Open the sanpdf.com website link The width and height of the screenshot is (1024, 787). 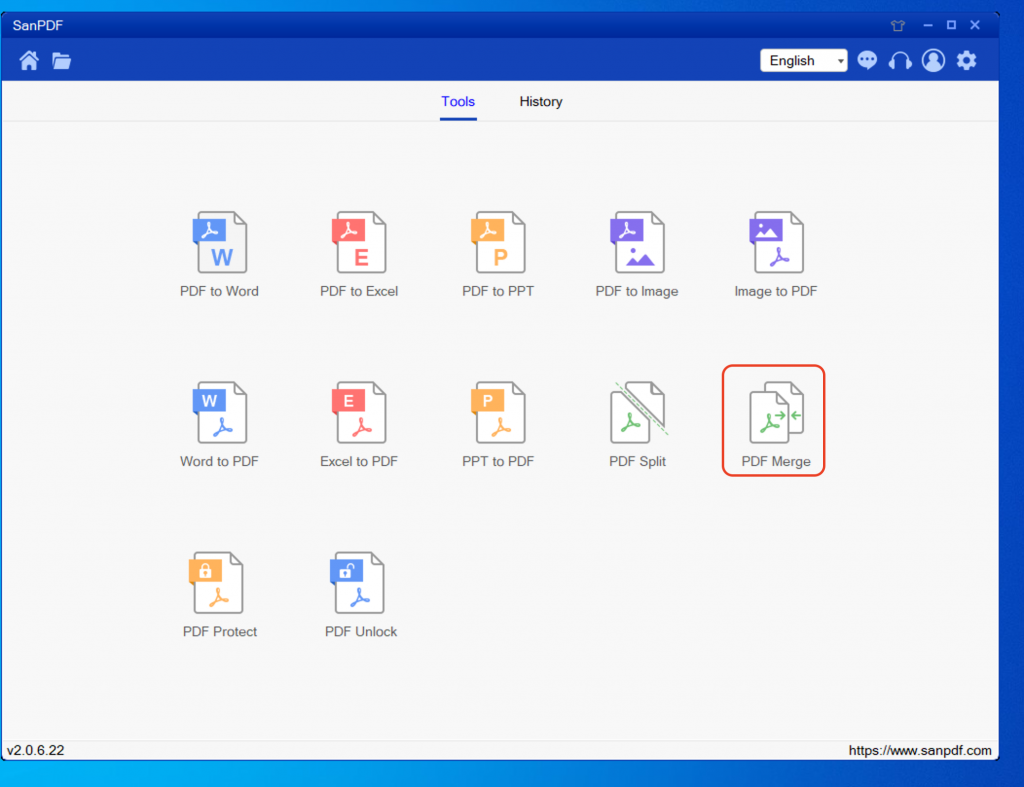[920, 750]
